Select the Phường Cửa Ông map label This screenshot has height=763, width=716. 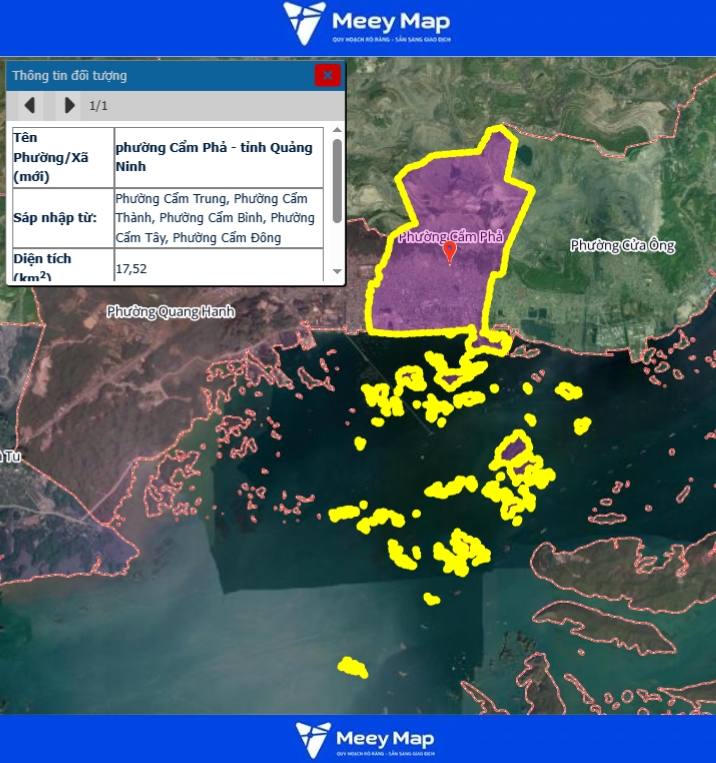click(x=622, y=245)
